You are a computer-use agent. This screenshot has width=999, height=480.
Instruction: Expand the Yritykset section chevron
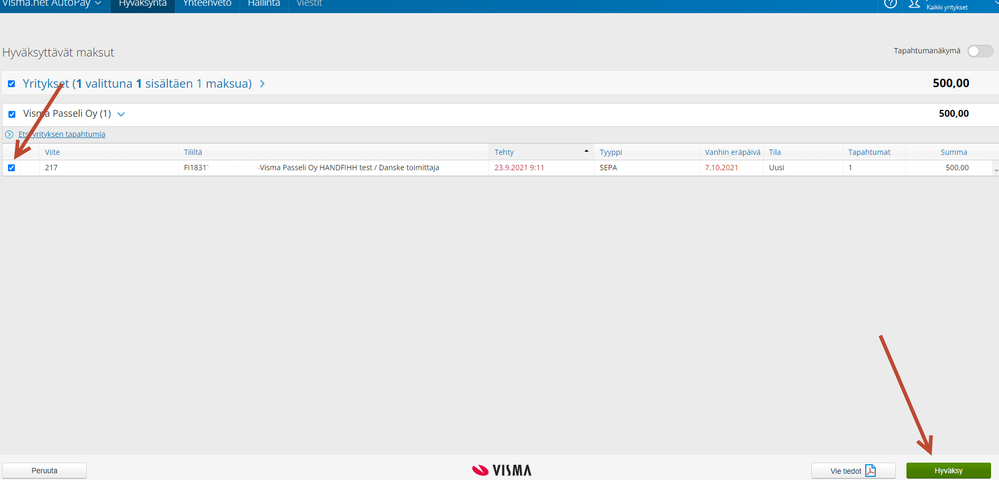coord(262,84)
